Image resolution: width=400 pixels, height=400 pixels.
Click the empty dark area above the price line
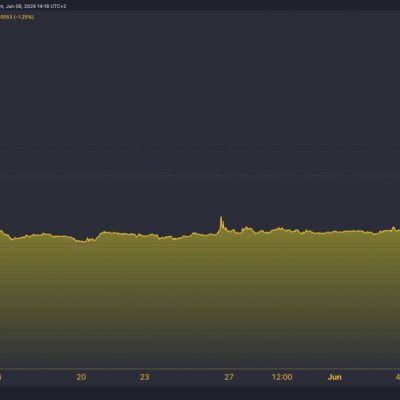tap(200, 100)
